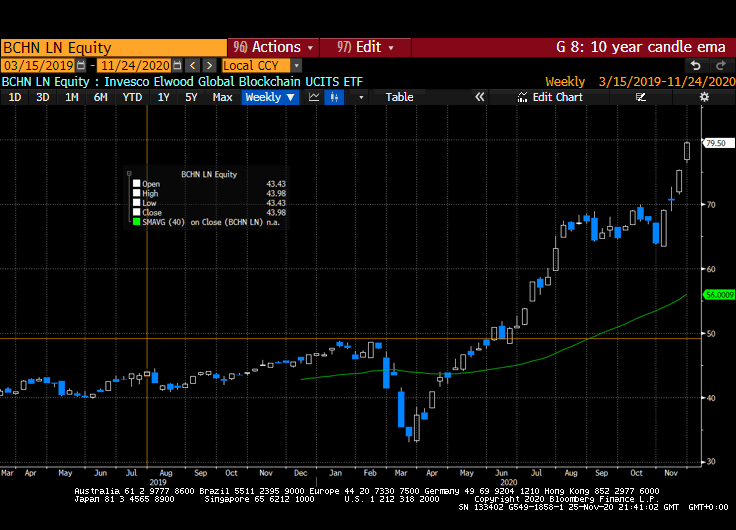The width and height of the screenshot is (736, 530).
Task: Toggle the High series checkbox
Action: 137,193
